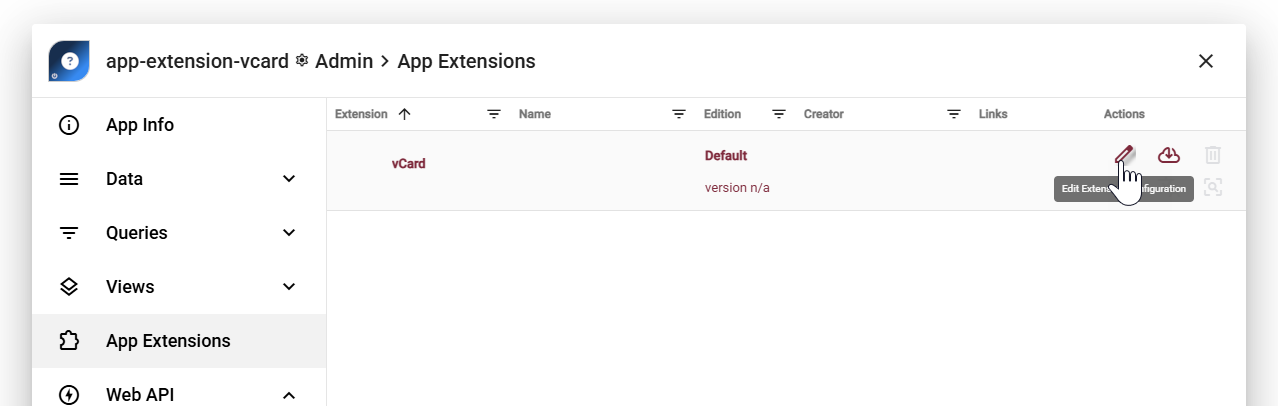Click the app logo icon in header

coord(69,61)
